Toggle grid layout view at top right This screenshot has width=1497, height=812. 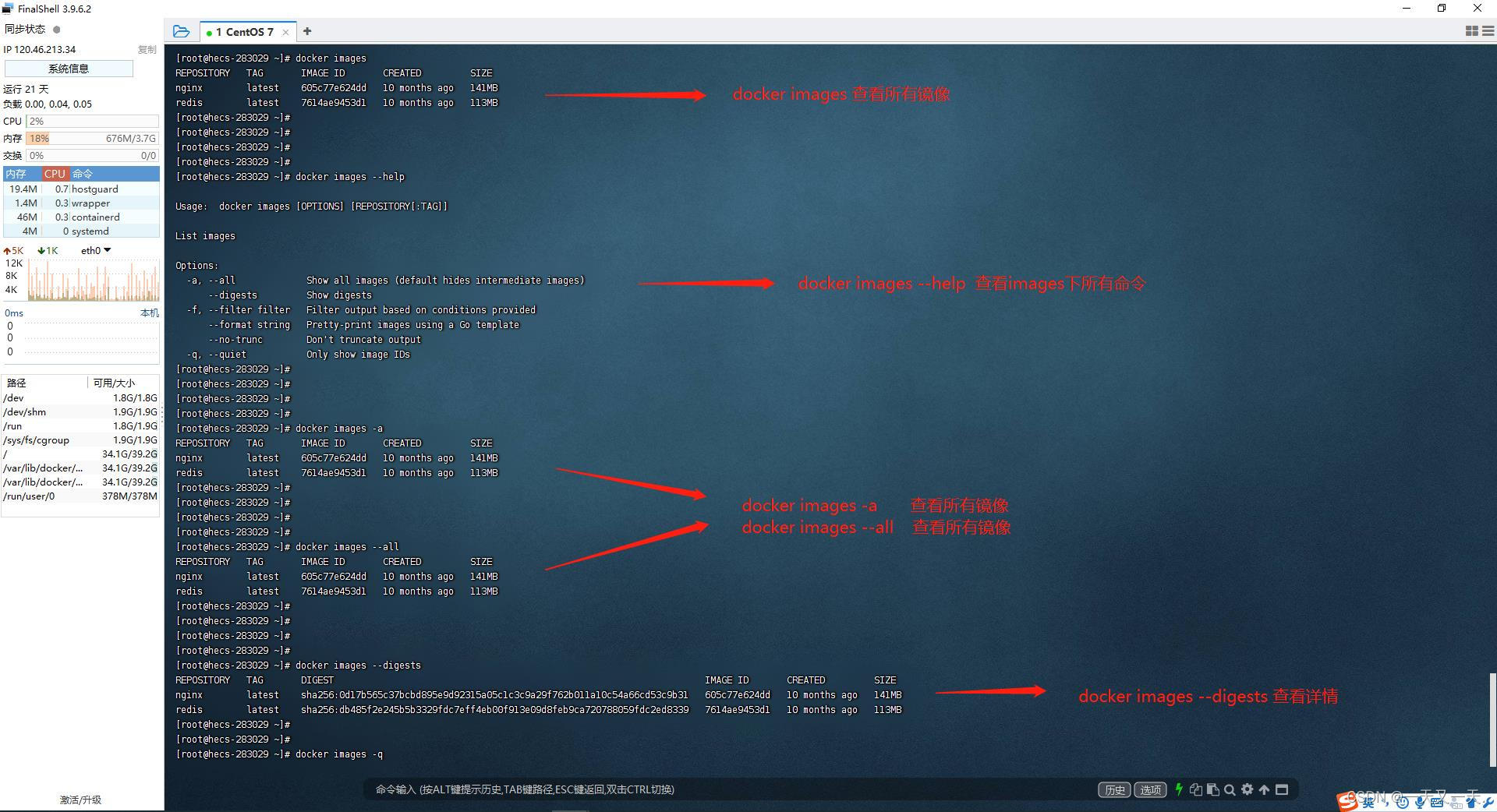1472,30
